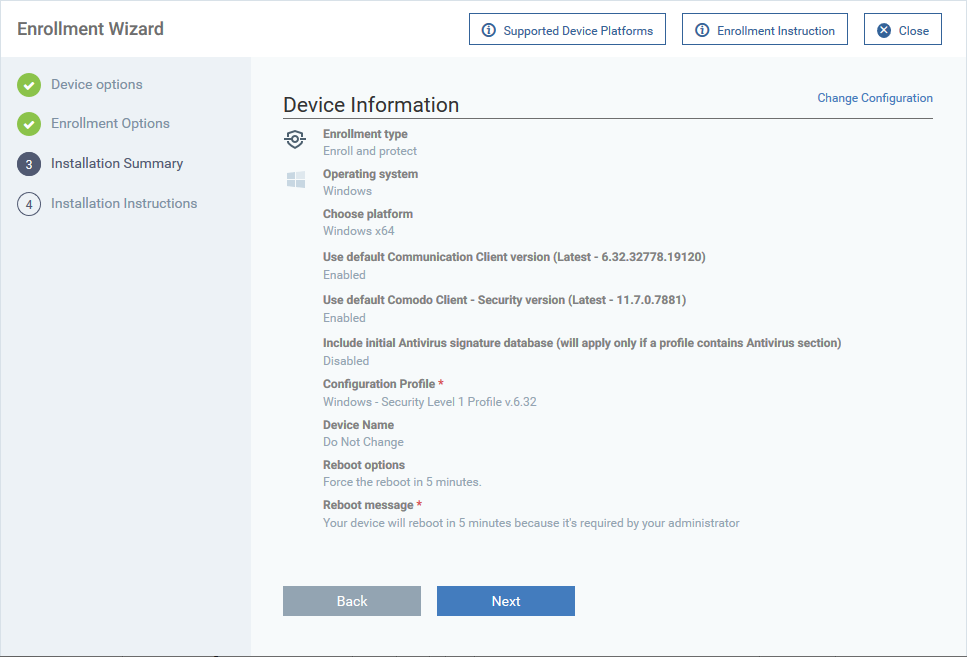Image resolution: width=967 pixels, height=657 pixels.
Task: Go to the Next step
Action: 506,601
